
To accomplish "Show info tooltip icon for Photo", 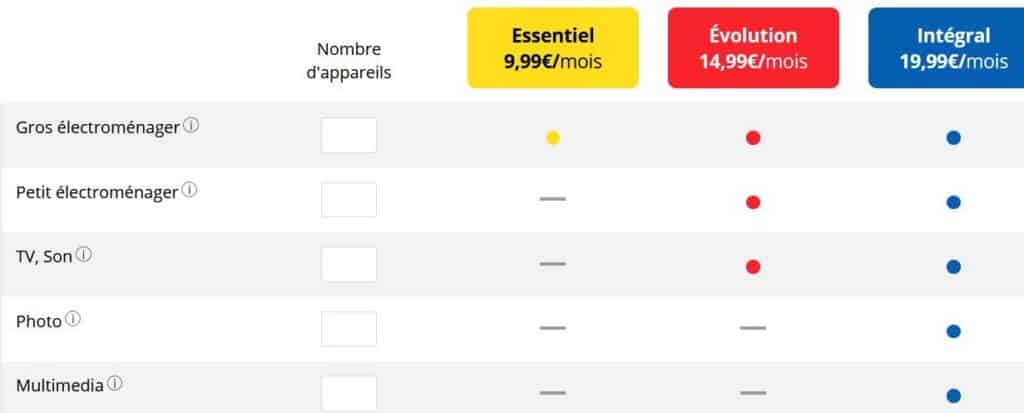I will click(73, 319).
